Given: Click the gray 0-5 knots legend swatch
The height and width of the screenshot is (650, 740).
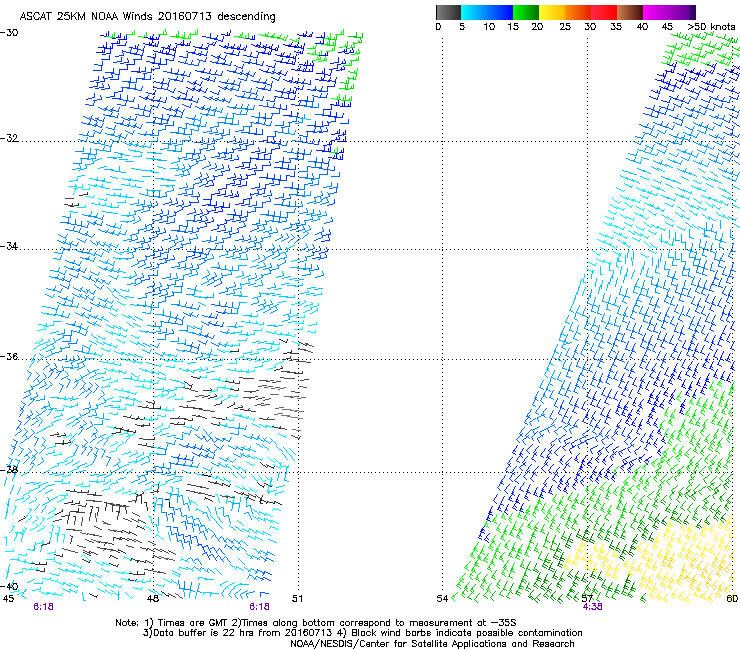Looking at the screenshot, I should pyautogui.click(x=448, y=12).
